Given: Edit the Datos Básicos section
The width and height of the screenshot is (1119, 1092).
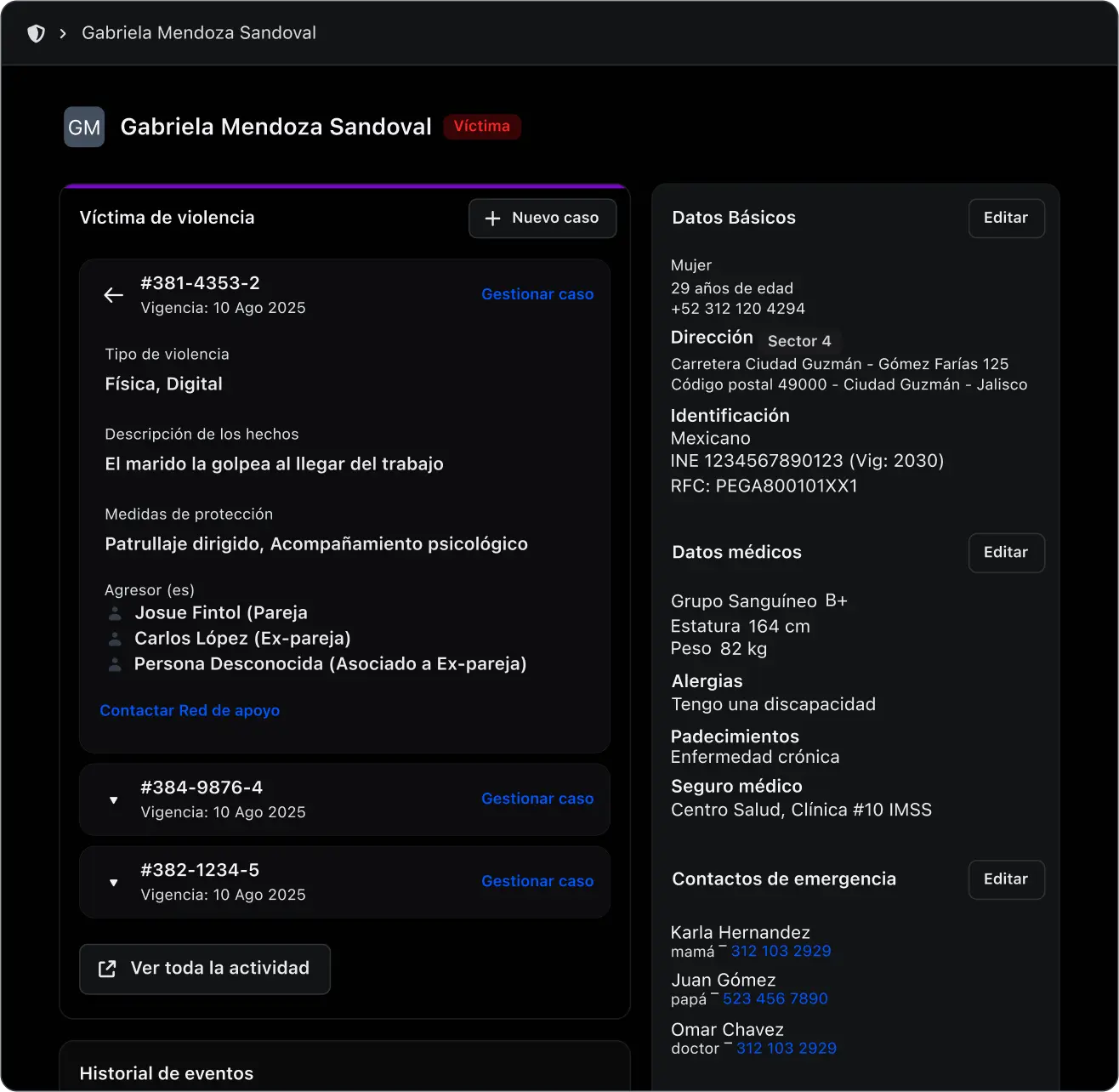Looking at the screenshot, I should (x=1006, y=218).
